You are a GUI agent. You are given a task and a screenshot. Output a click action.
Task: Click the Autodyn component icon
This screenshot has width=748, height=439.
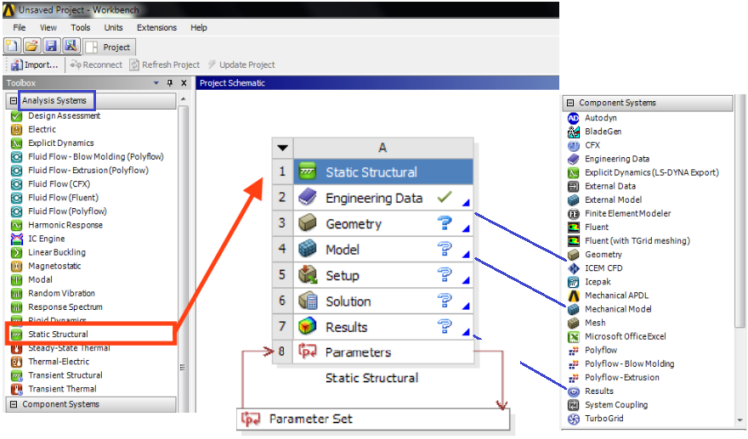[x=573, y=118]
